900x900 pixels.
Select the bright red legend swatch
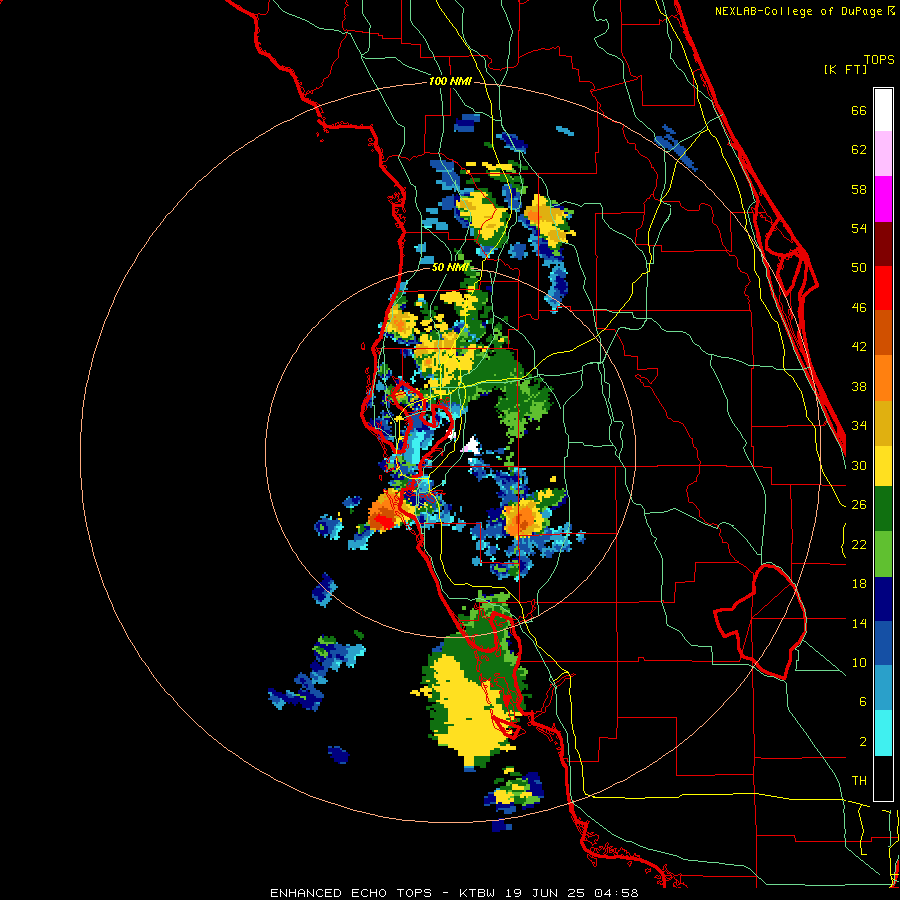(883, 288)
